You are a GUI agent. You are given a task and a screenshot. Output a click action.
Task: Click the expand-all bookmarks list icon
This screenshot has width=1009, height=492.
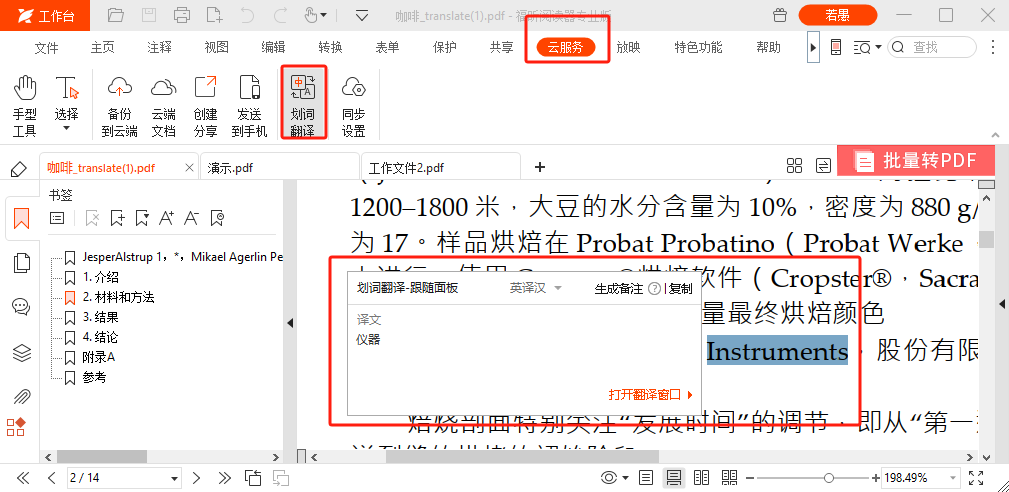pyautogui.click(x=57, y=219)
